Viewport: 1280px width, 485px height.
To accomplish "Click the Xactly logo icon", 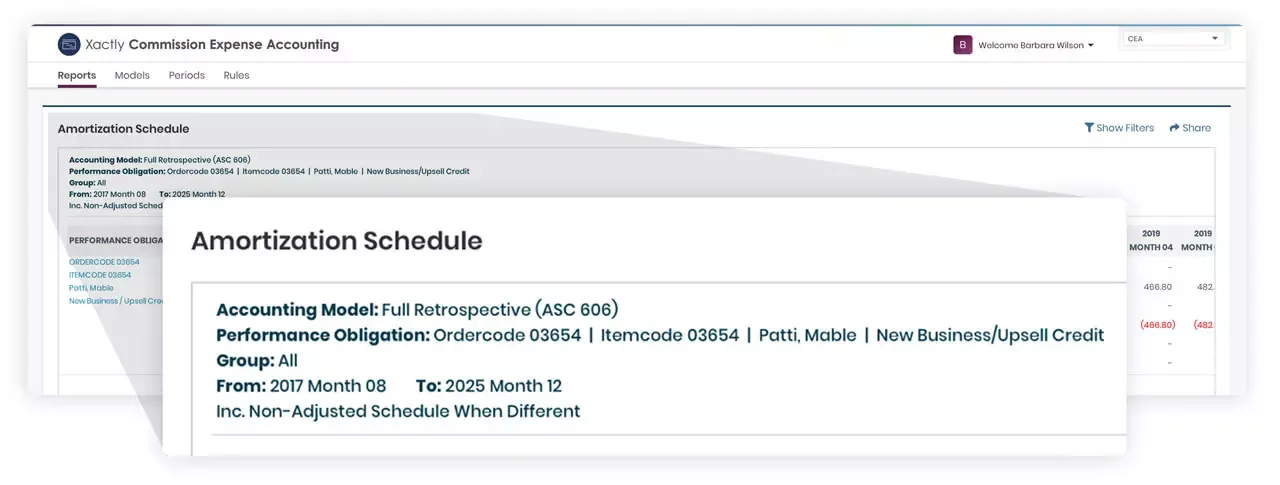I will point(69,44).
